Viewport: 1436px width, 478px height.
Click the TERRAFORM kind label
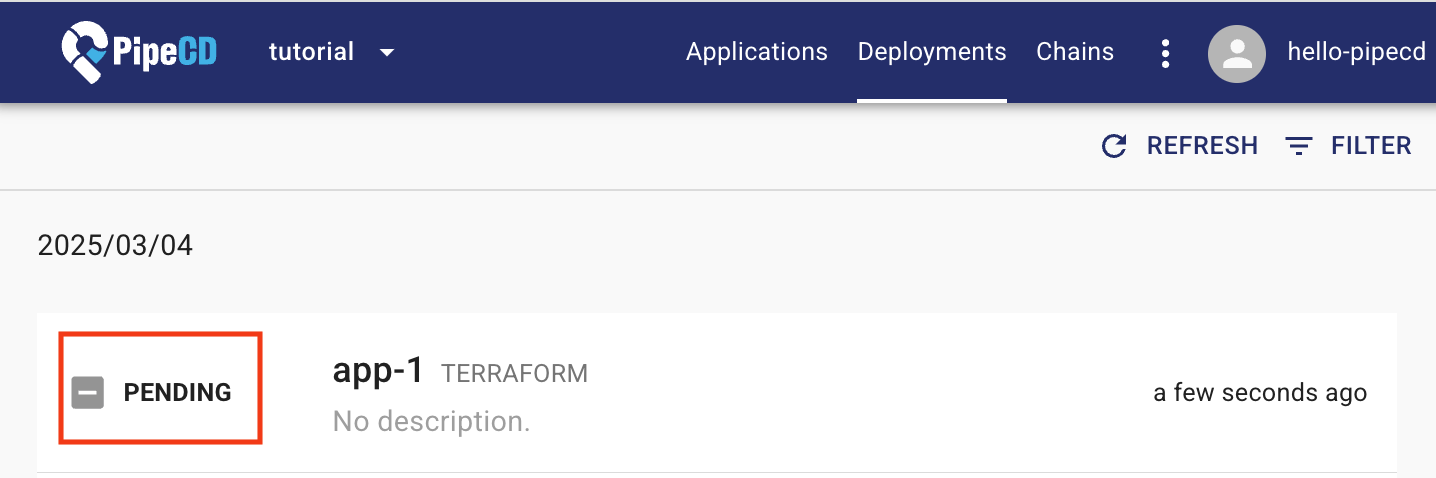tap(514, 374)
